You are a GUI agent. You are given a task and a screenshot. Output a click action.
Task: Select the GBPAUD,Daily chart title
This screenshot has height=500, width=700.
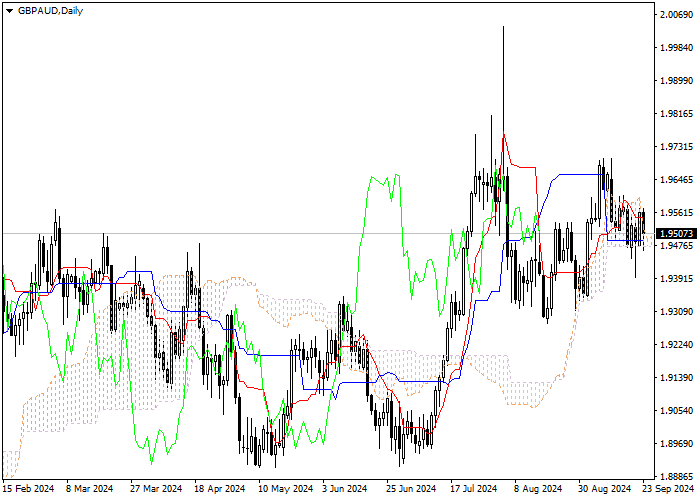[50, 11]
